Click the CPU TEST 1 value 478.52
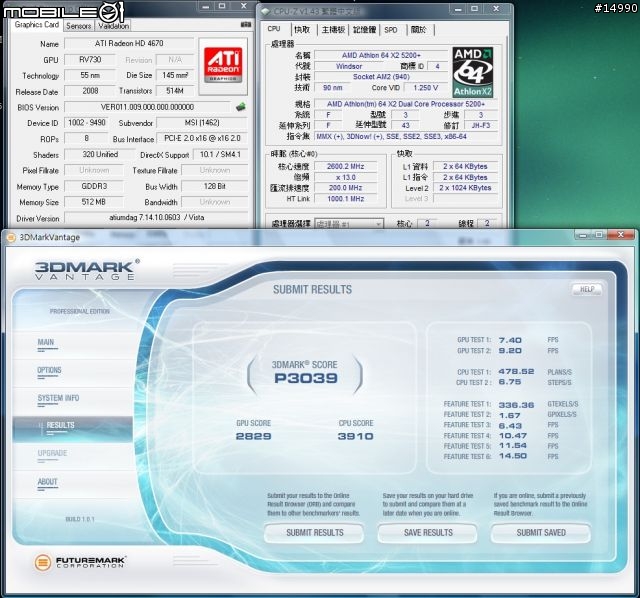The height and width of the screenshot is (598, 640). [516, 371]
